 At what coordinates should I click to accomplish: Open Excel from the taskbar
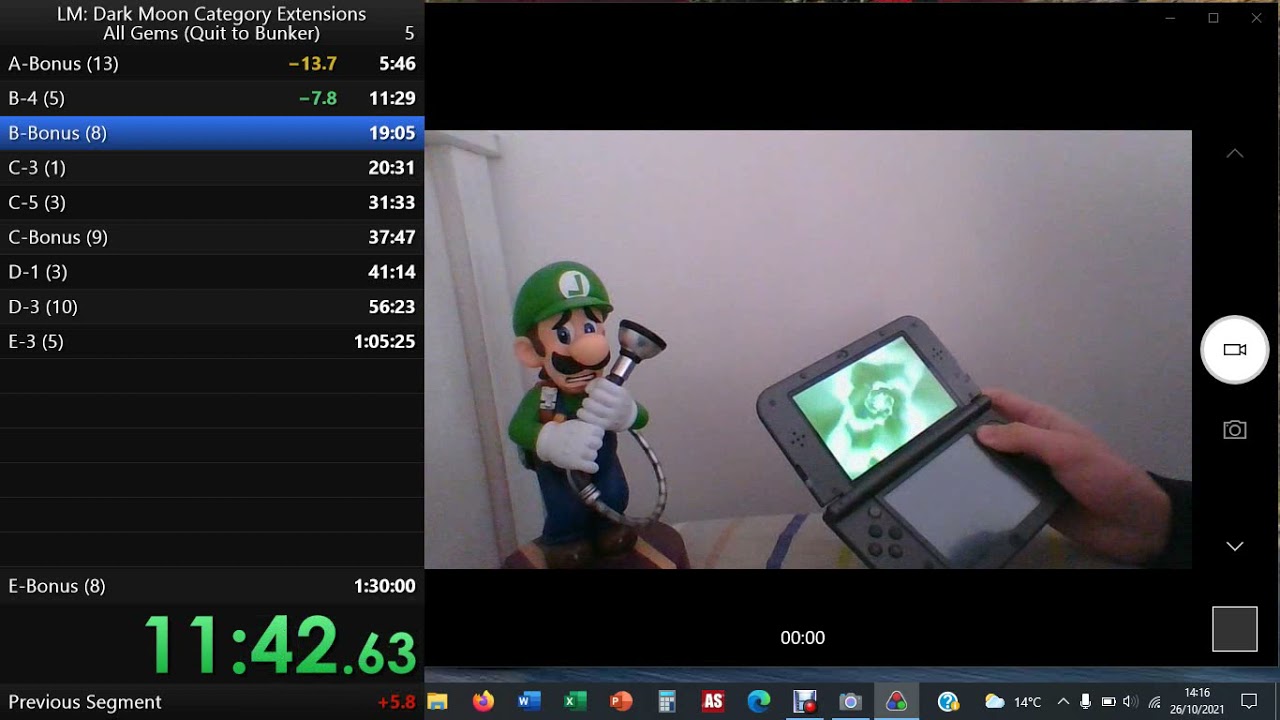(575, 702)
